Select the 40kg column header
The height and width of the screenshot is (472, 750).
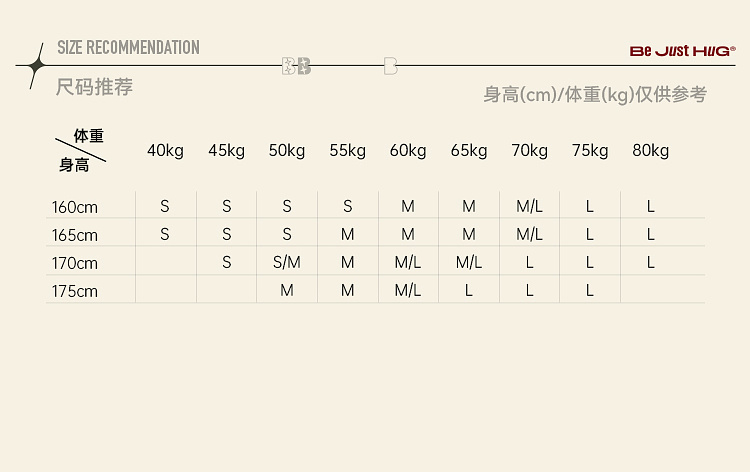pyautogui.click(x=165, y=150)
